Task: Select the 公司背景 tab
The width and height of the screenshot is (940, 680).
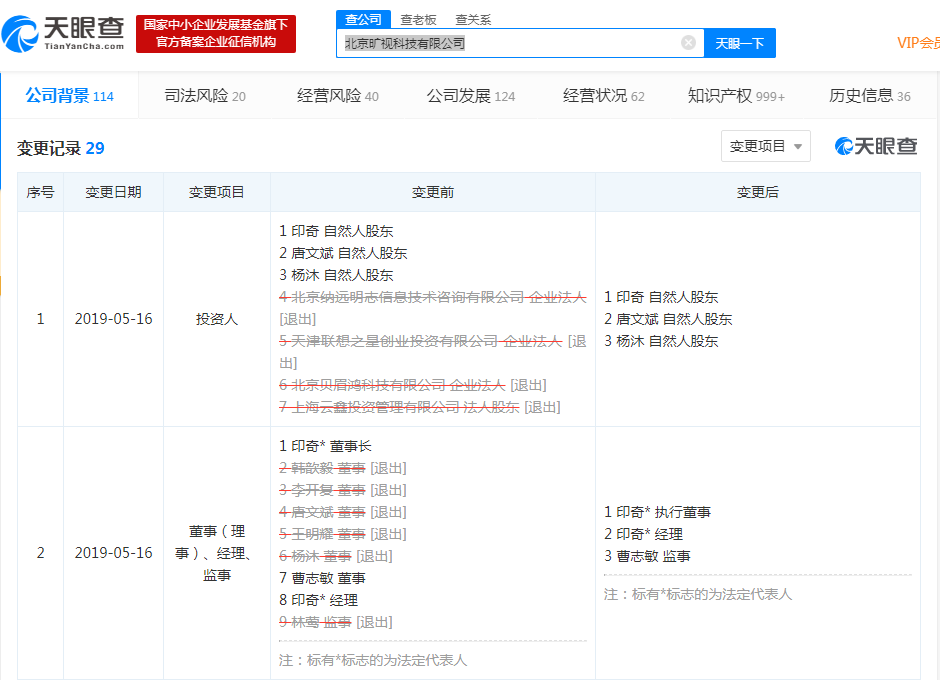Action: pyautogui.click(x=69, y=96)
